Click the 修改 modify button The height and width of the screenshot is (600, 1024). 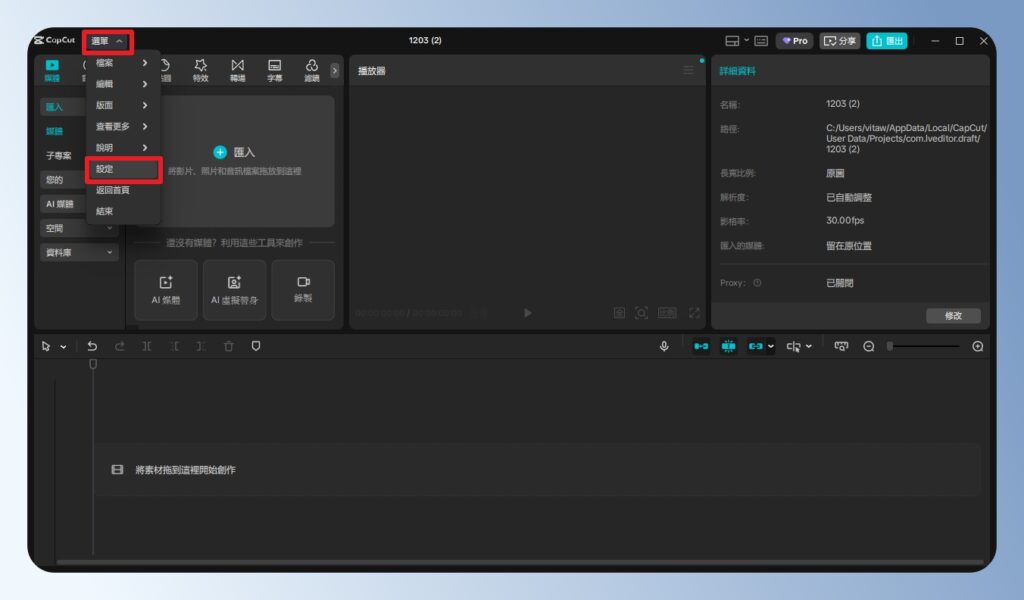[953, 316]
